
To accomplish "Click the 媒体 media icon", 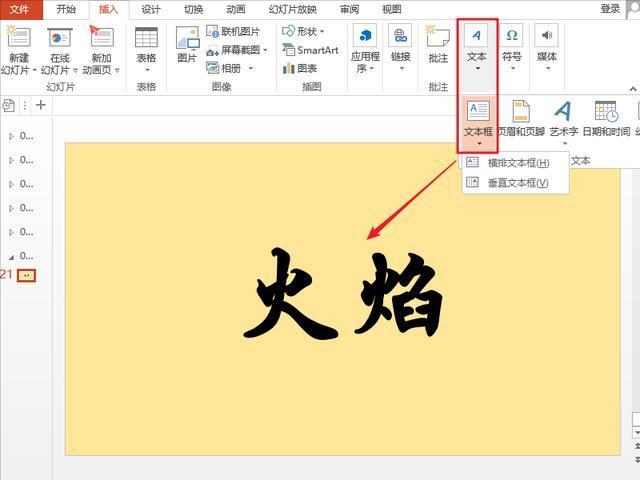I will [547, 36].
